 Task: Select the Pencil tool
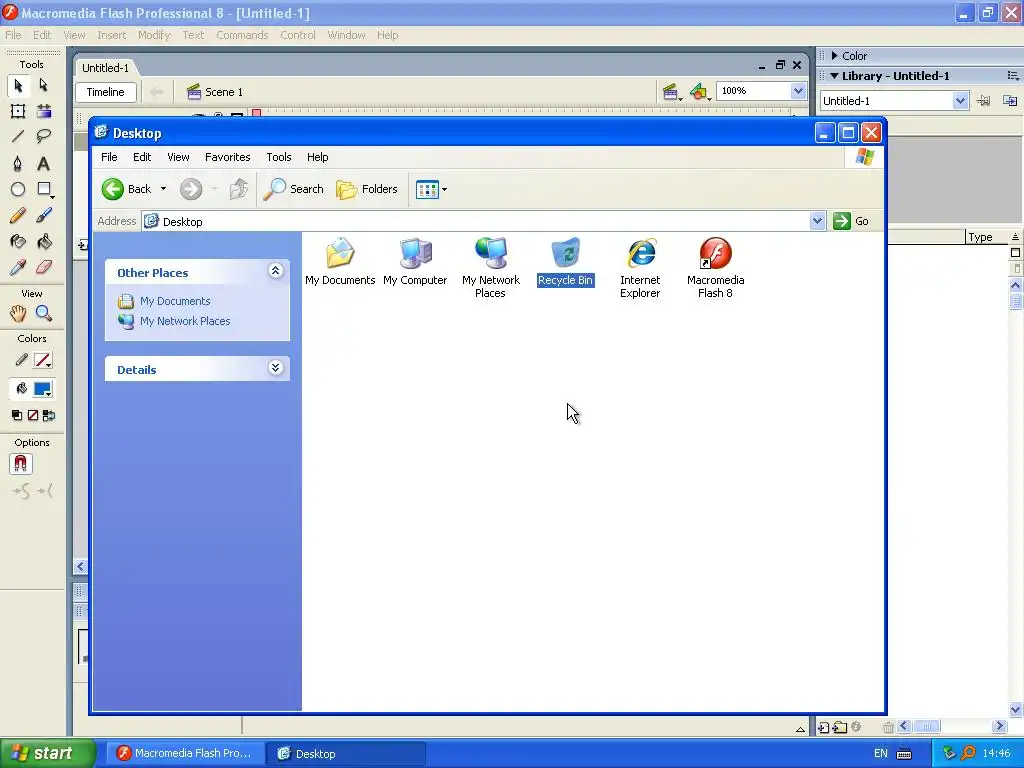18,216
